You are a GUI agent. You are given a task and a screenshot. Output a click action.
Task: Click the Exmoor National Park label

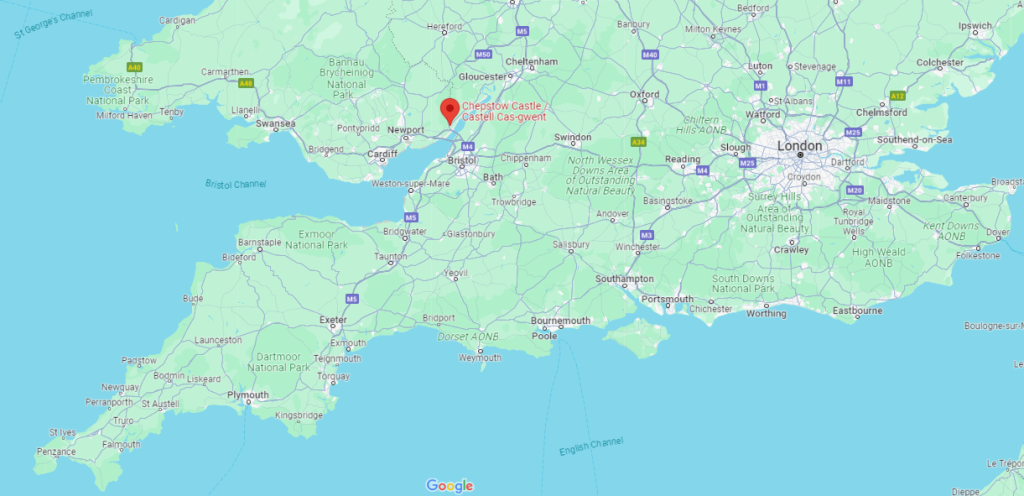tap(314, 240)
